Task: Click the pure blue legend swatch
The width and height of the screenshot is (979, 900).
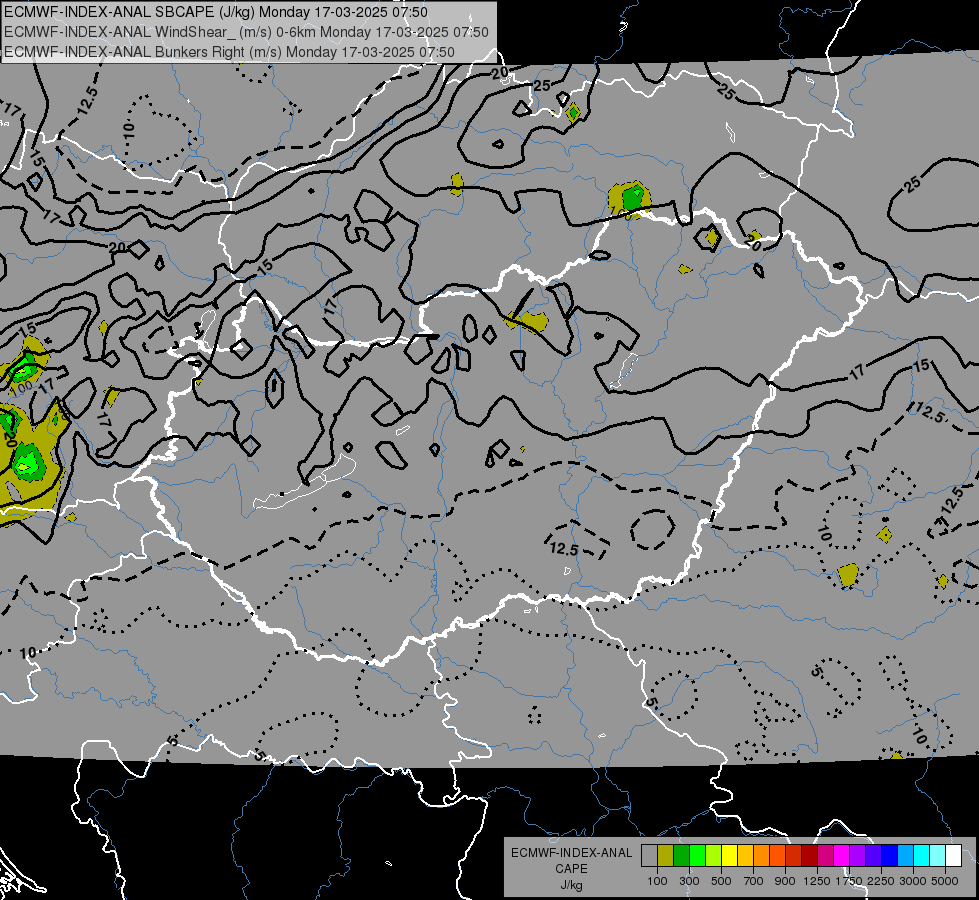Action: pyautogui.click(x=890, y=855)
